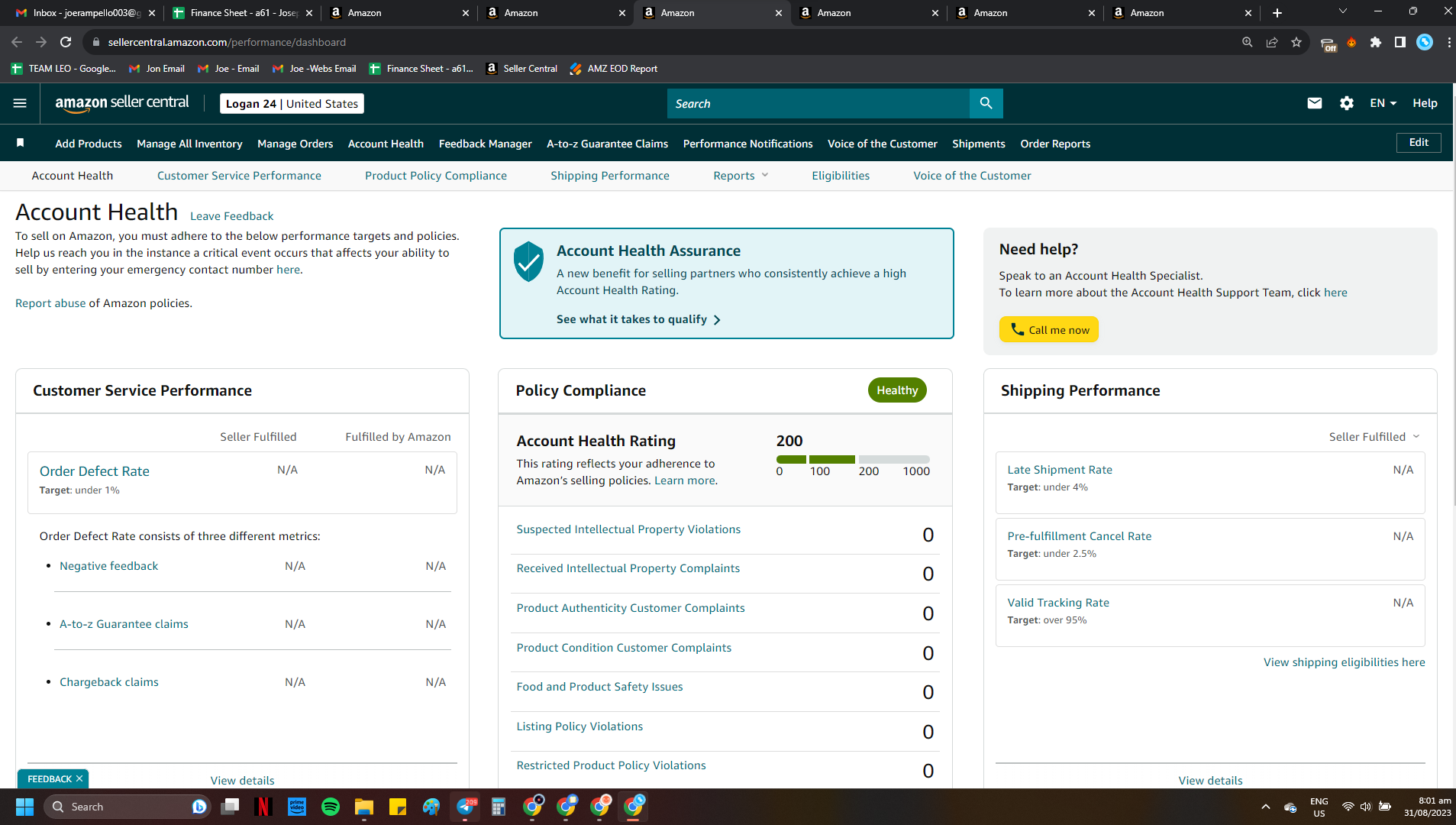Screen dimensions: 1456x825
Task: Open the Eligibilities tab
Action: tap(841, 176)
